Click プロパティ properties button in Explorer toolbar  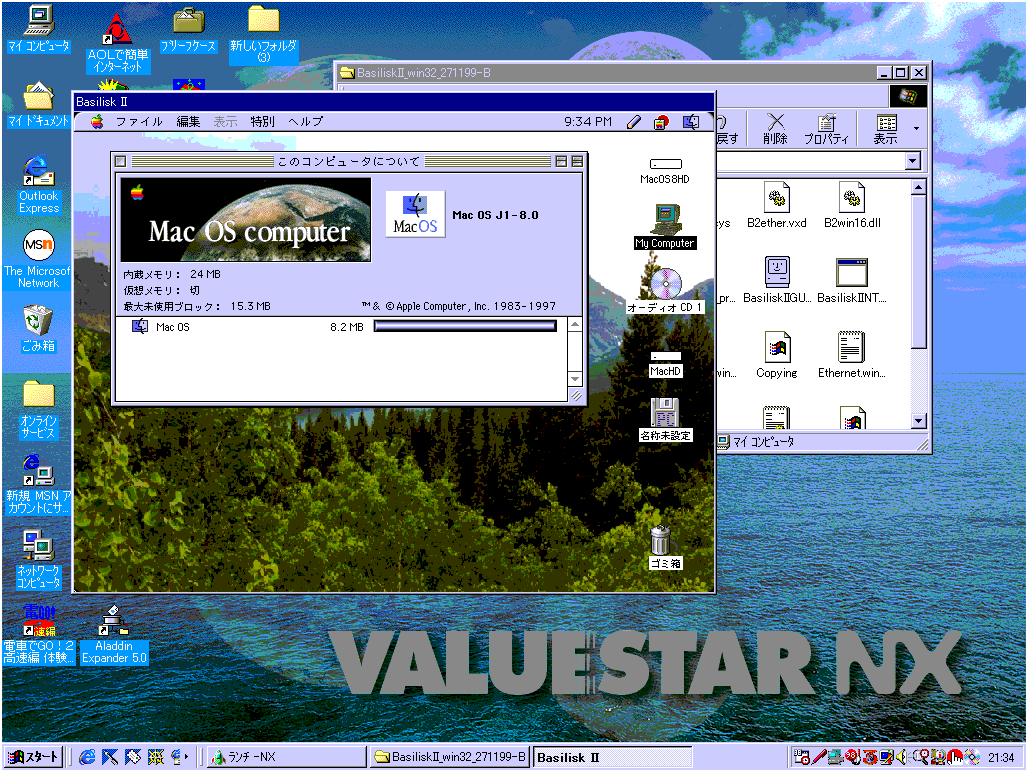pyautogui.click(x=826, y=129)
